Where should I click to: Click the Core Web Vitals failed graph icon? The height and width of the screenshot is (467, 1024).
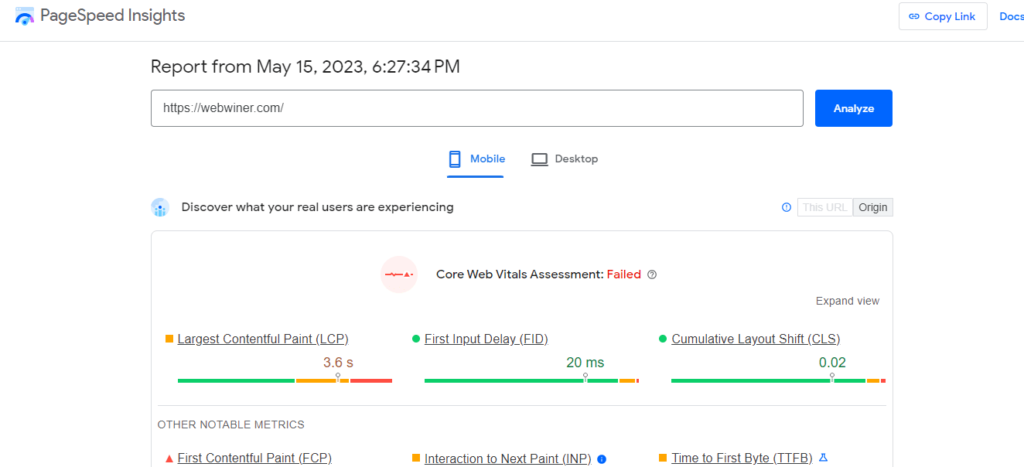(x=399, y=274)
